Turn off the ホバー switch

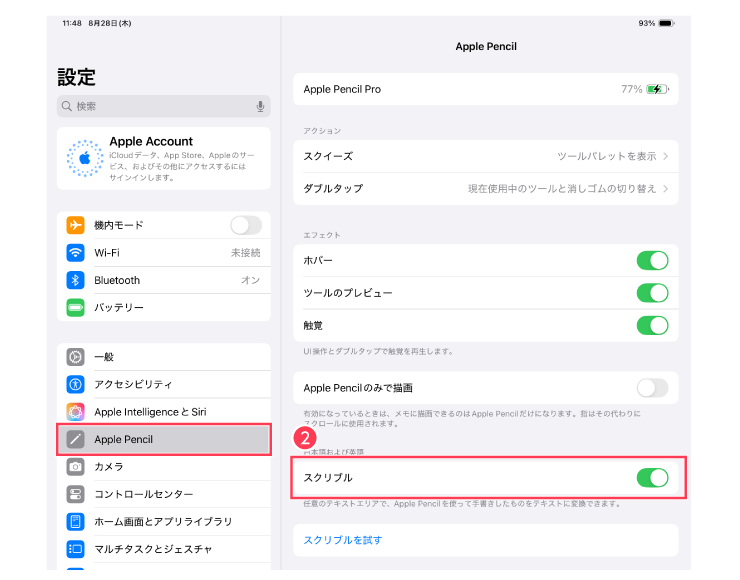[652, 261]
